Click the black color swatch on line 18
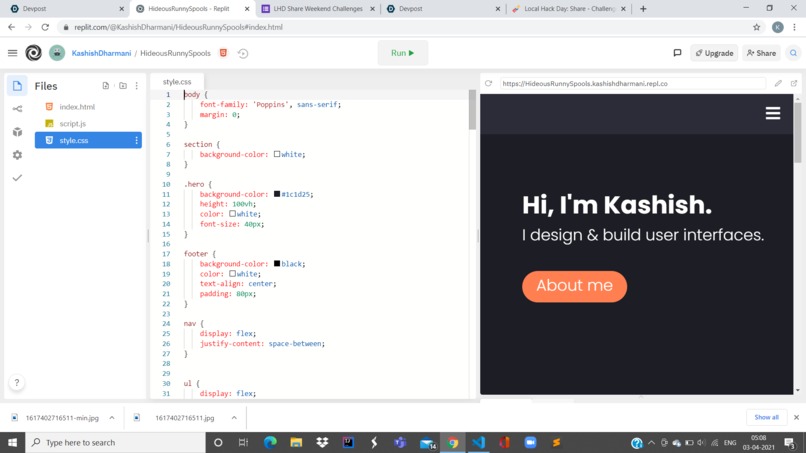 click(x=277, y=263)
